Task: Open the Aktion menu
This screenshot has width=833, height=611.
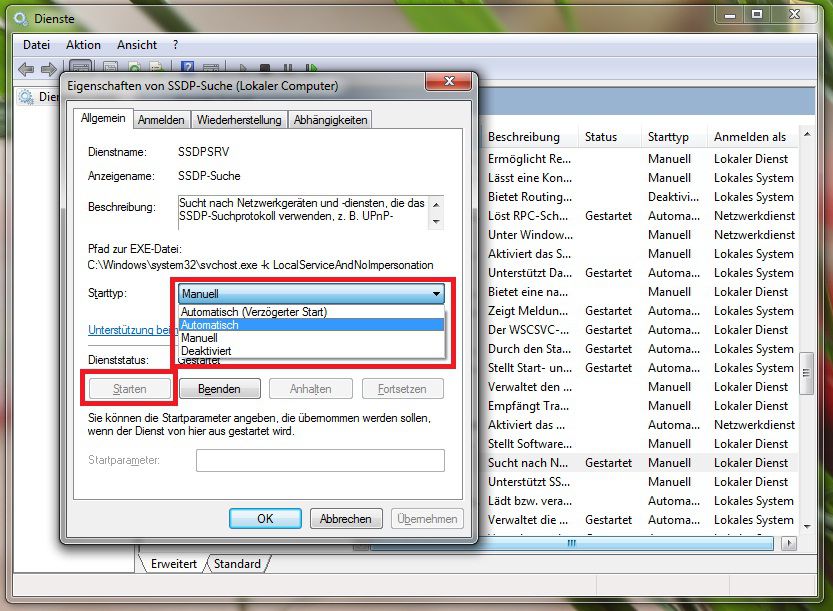Action: pos(83,45)
